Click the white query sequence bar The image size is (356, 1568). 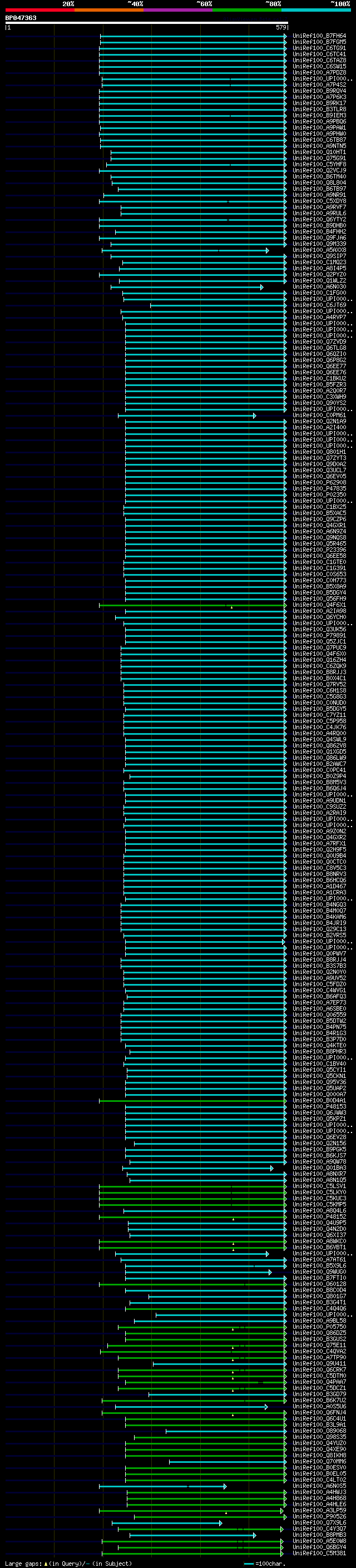pyautogui.click(x=147, y=22)
